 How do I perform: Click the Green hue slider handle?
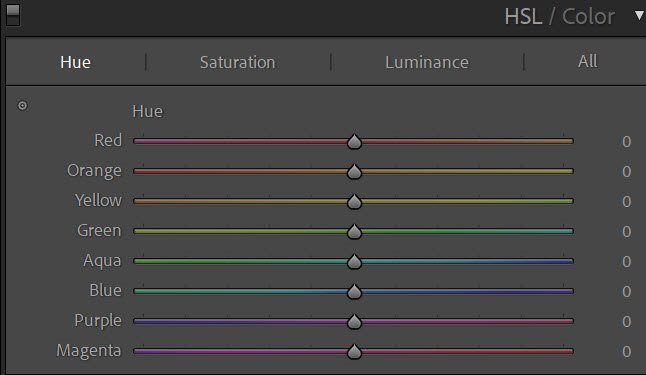click(x=354, y=232)
